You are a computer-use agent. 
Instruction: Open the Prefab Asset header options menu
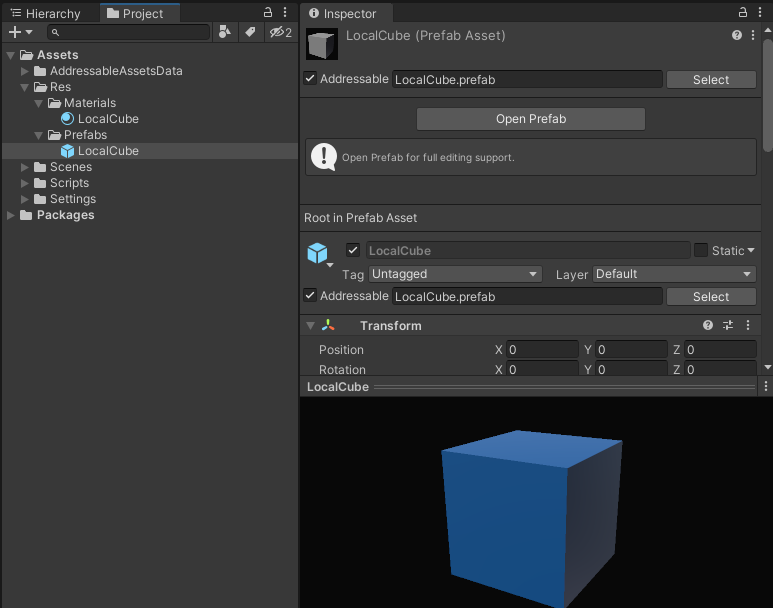tap(753, 35)
